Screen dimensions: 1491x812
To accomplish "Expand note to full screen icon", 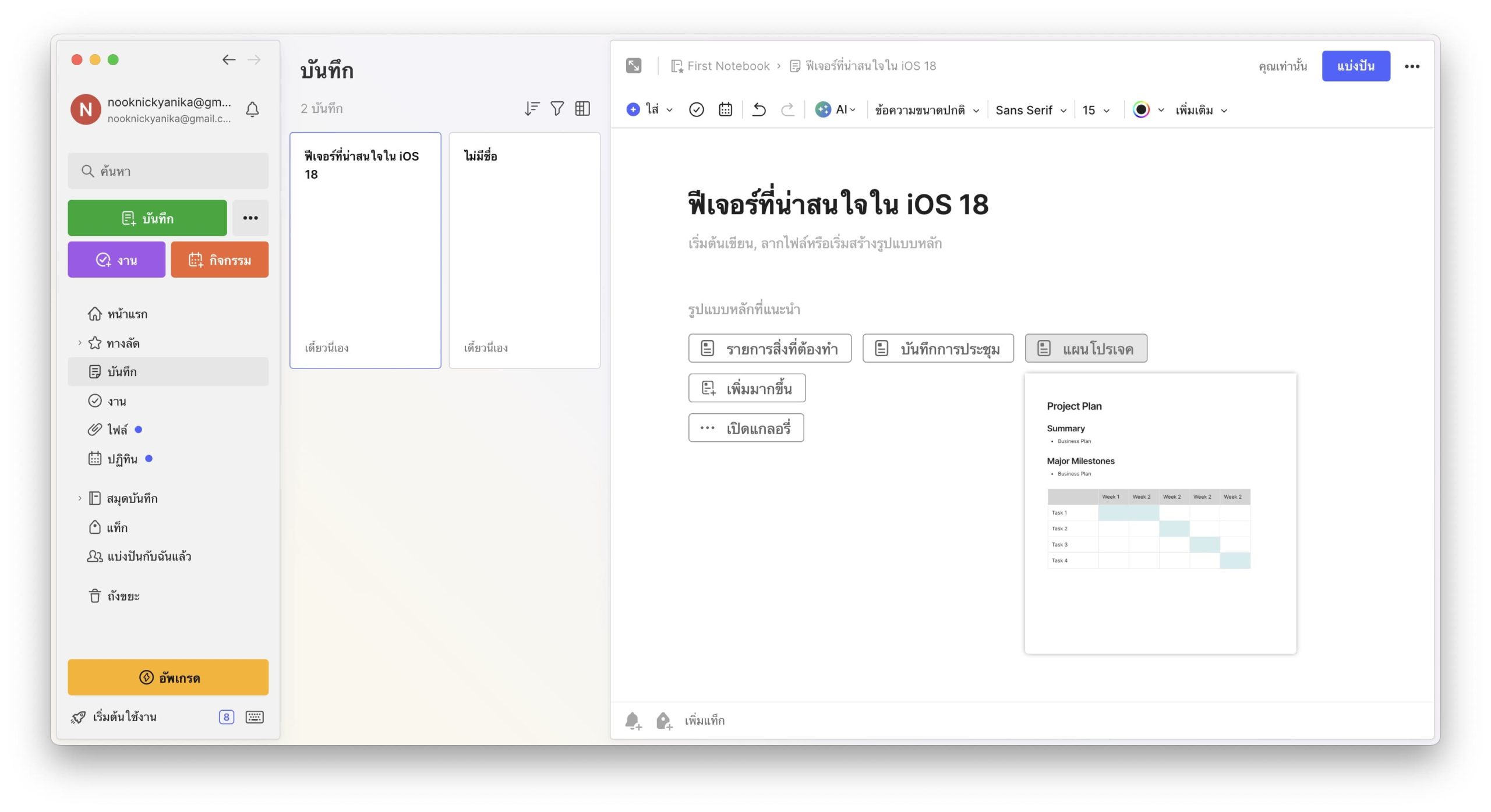I will pyautogui.click(x=634, y=66).
